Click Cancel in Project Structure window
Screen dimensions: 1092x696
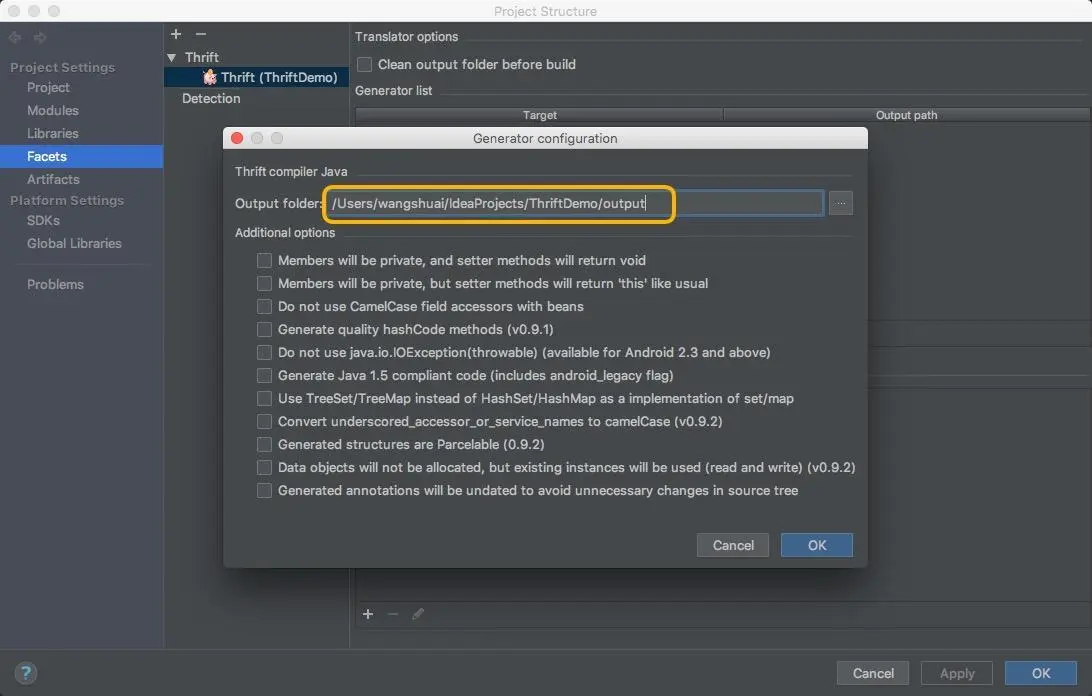tap(873, 673)
